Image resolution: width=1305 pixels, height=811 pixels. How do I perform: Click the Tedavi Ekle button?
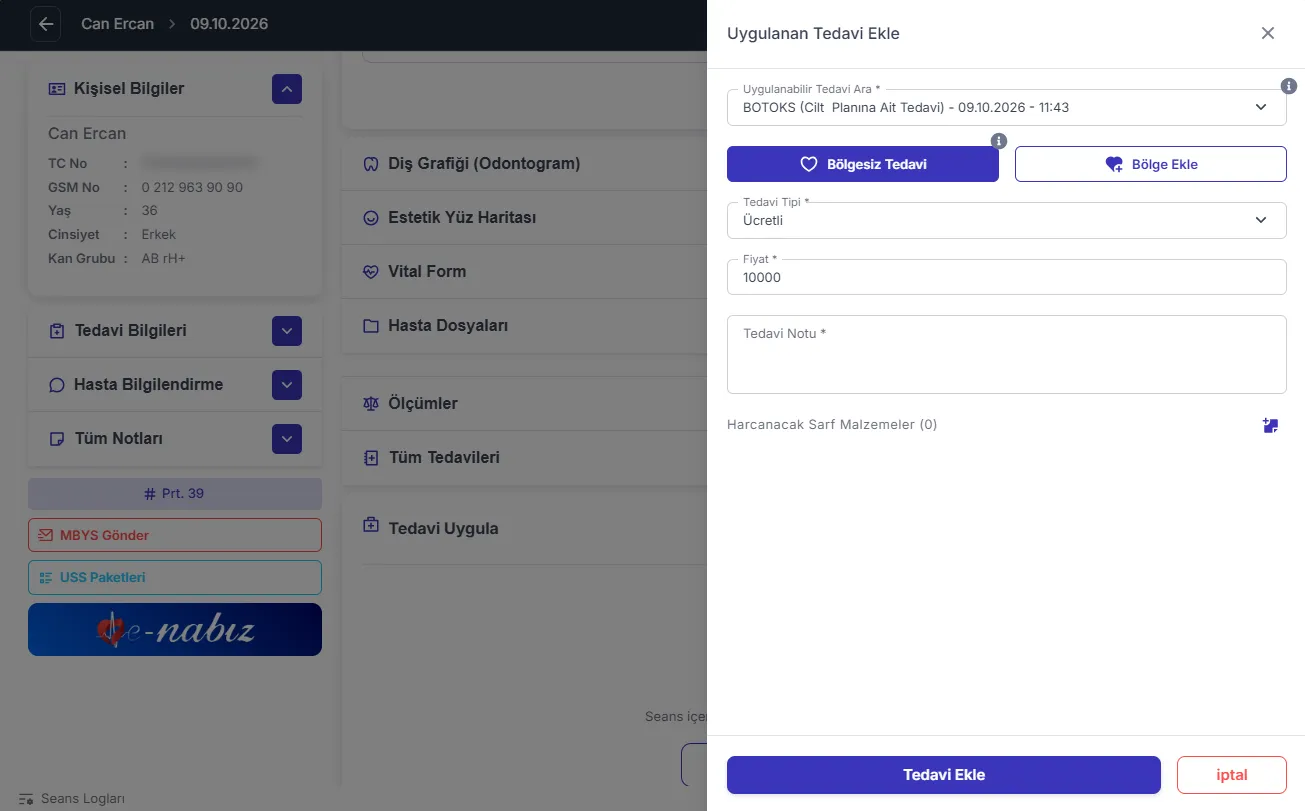pyautogui.click(x=944, y=775)
